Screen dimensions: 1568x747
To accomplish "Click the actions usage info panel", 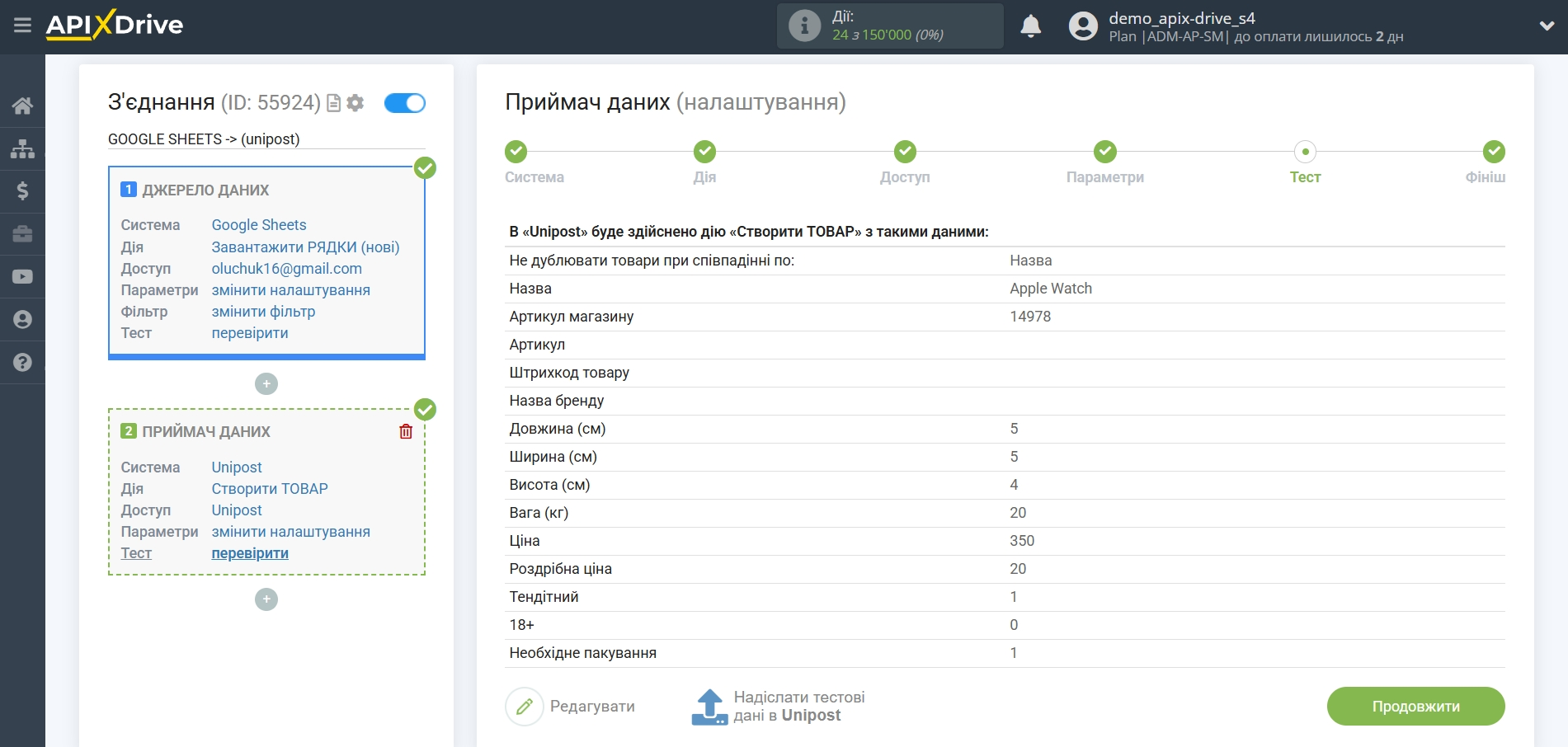I will 889,26.
